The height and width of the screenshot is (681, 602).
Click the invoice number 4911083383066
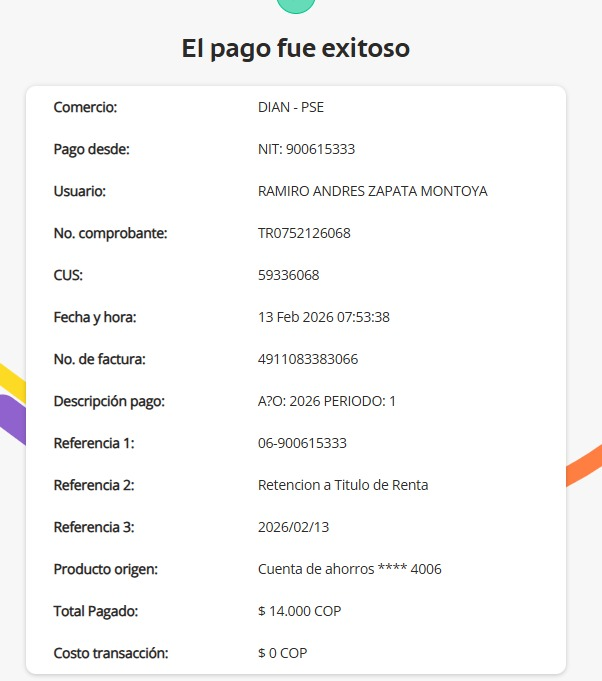308,359
